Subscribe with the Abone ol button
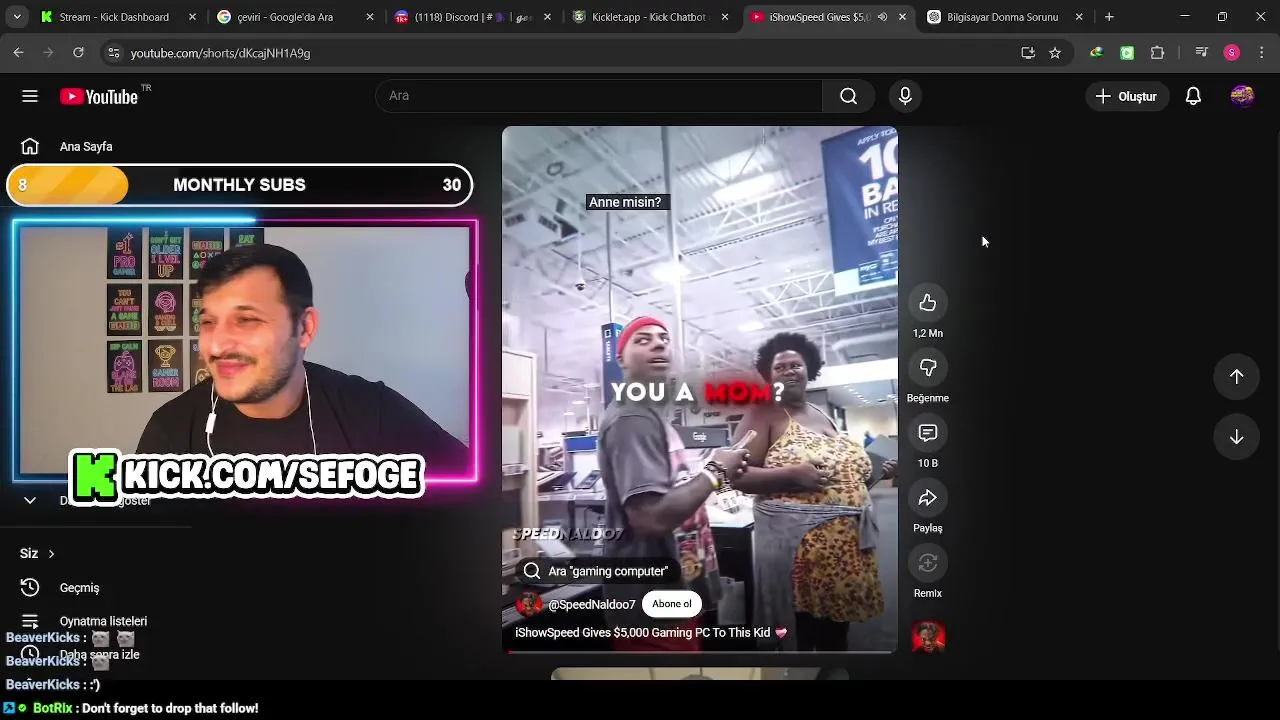 click(x=672, y=604)
